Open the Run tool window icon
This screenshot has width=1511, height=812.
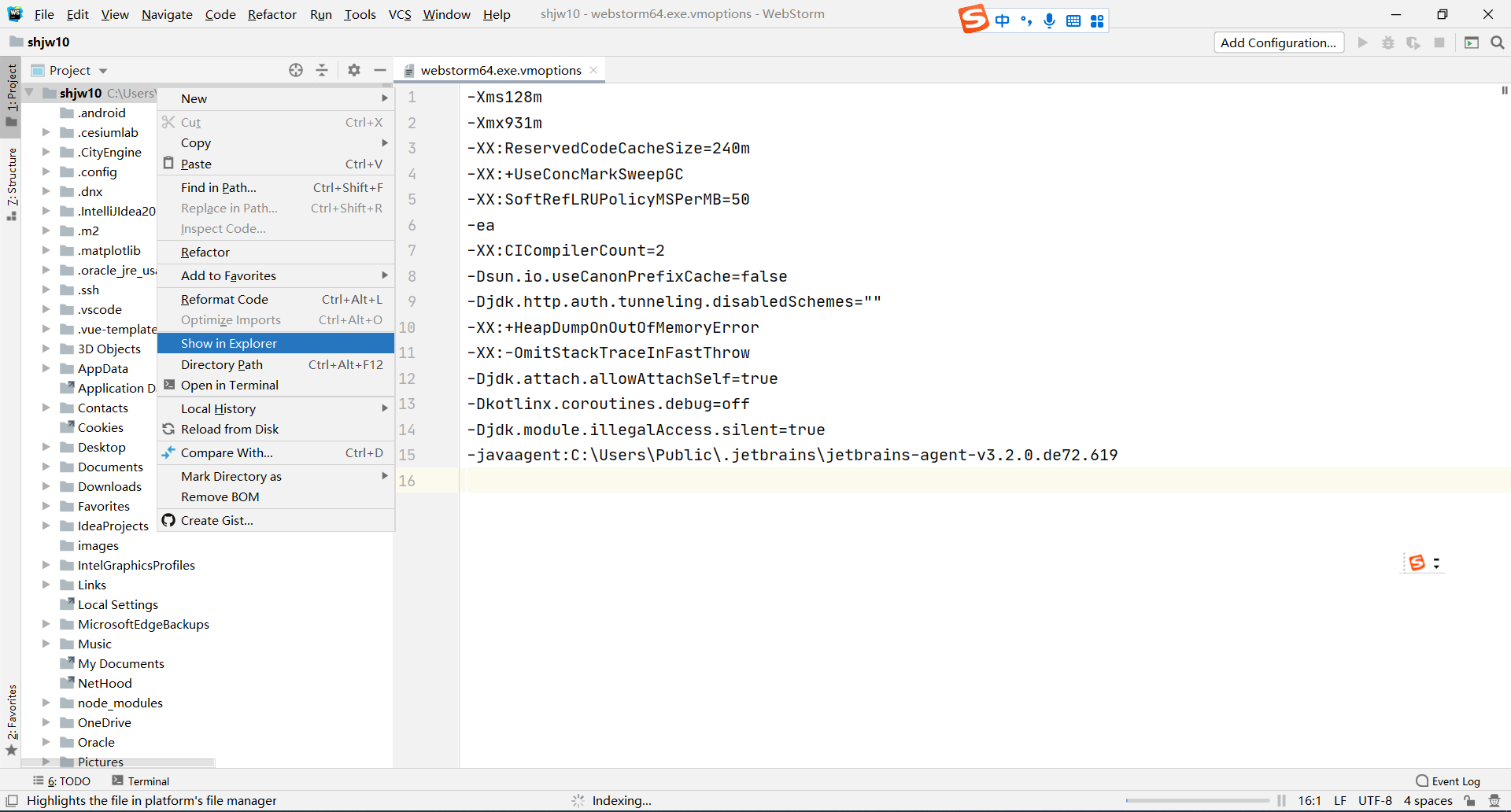coord(1472,42)
